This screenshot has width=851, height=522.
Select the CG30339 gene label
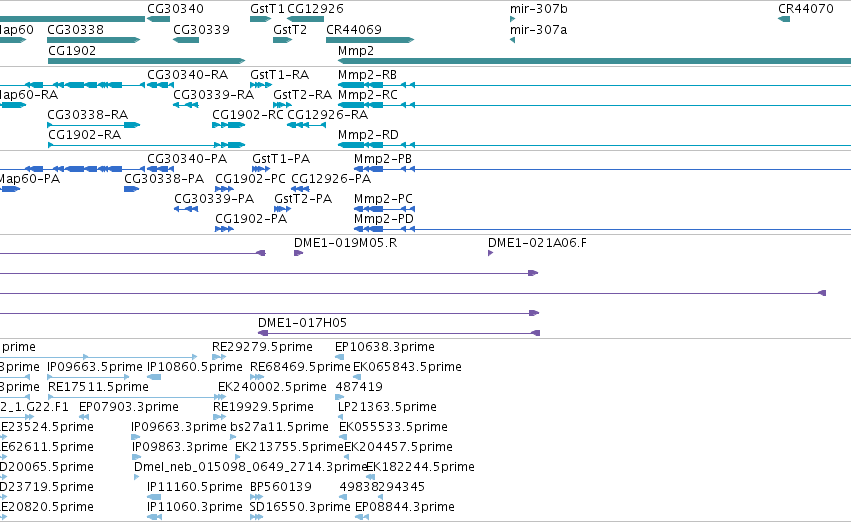tap(201, 29)
